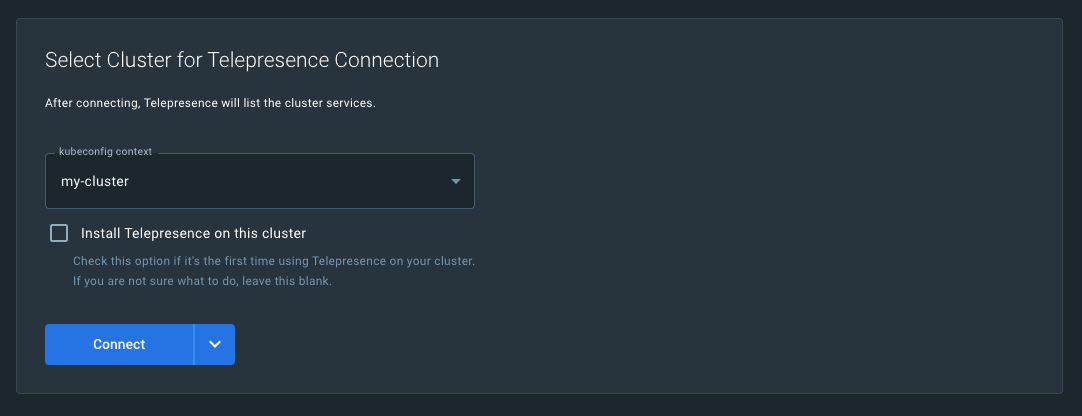This screenshot has width=1082, height=416.
Task: Click the "If you are not sure" helper line
Action: [x=202, y=281]
